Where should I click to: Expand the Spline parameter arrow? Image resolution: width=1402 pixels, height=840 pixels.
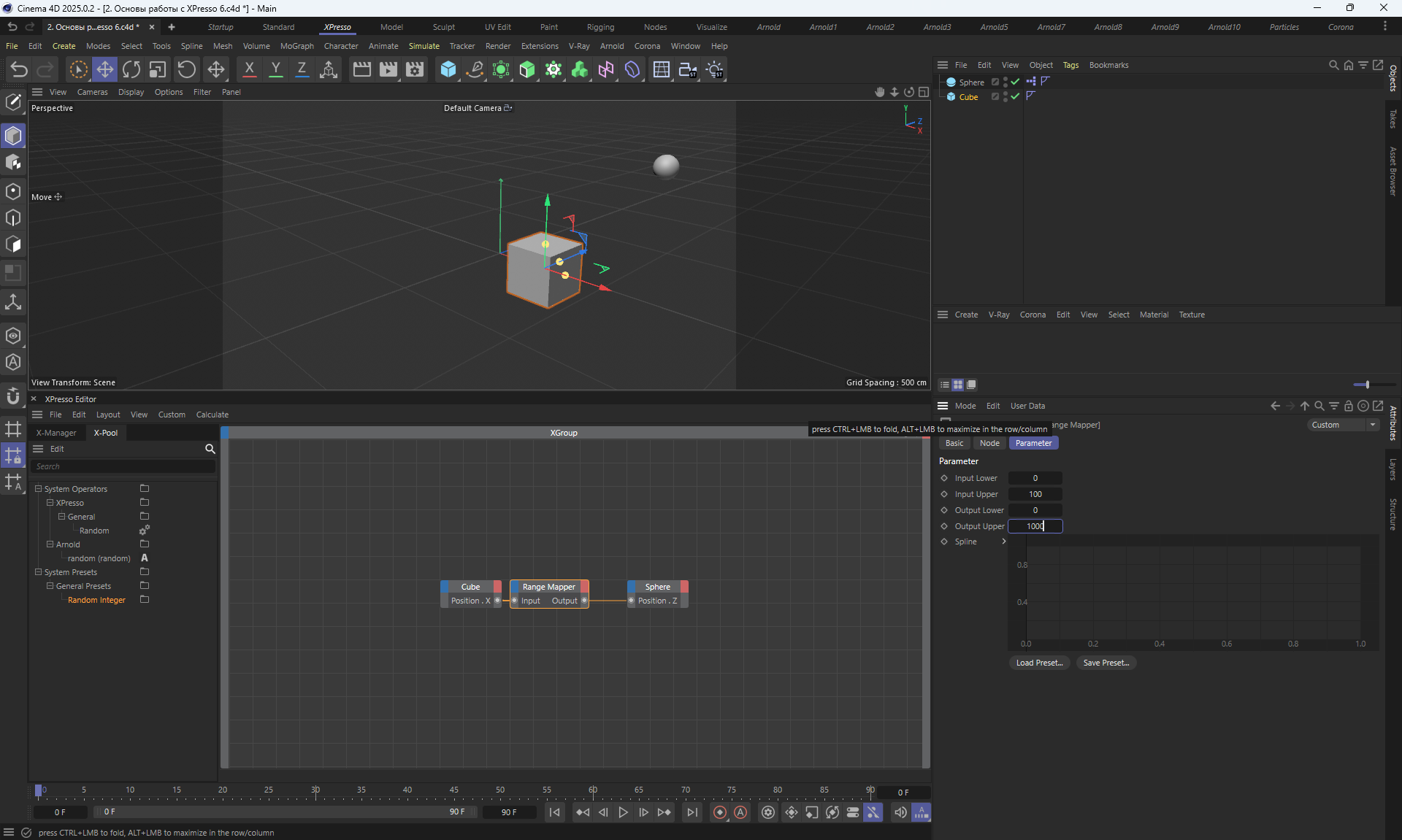coord(1004,542)
